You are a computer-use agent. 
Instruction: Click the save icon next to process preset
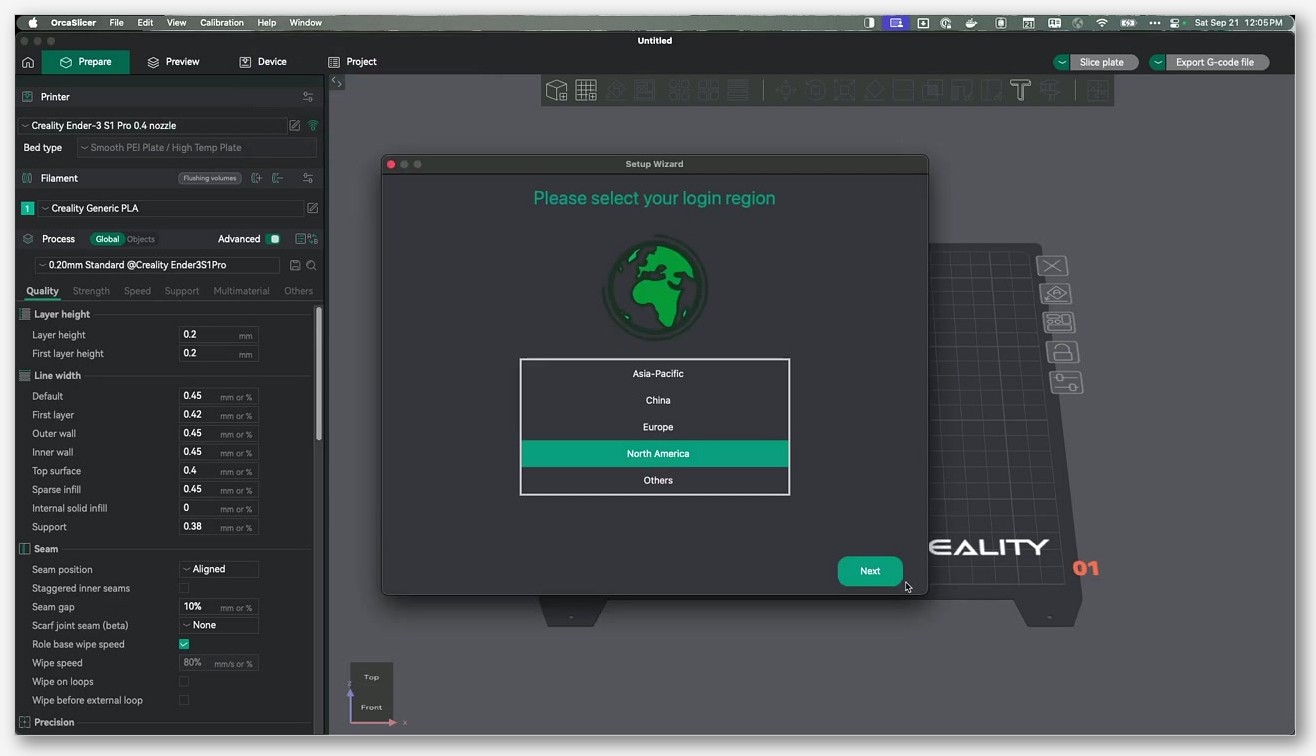[295, 265]
